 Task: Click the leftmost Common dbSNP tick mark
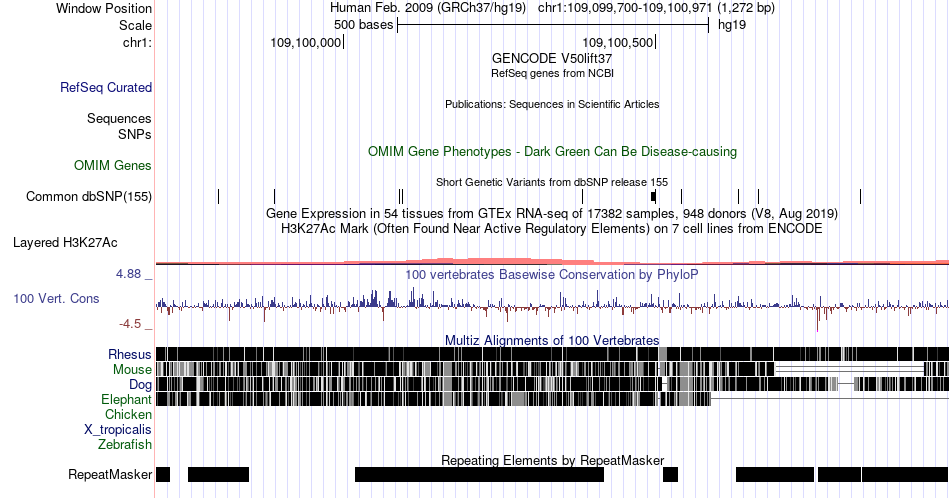[x=219, y=196]
